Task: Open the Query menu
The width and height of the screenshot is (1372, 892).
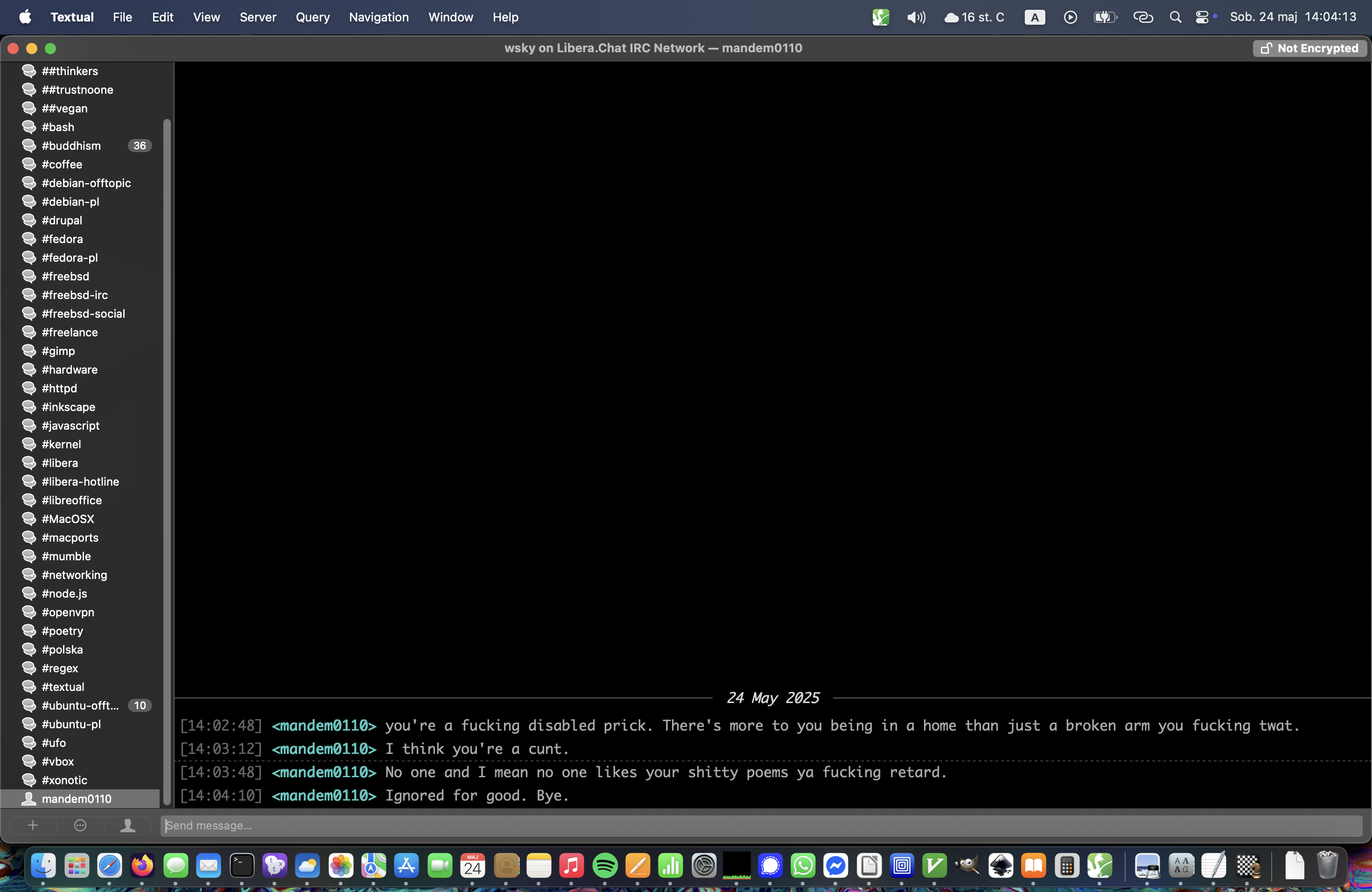Action: (x=313, y=17)
